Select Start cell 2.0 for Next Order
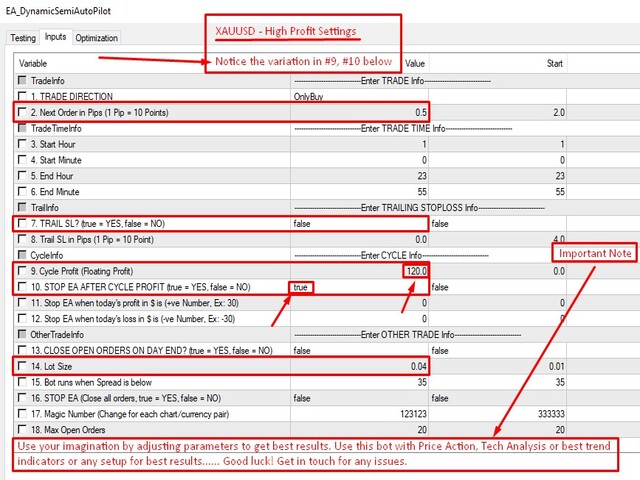The width and height of the screenshot is (640, 480). (498, 113)
